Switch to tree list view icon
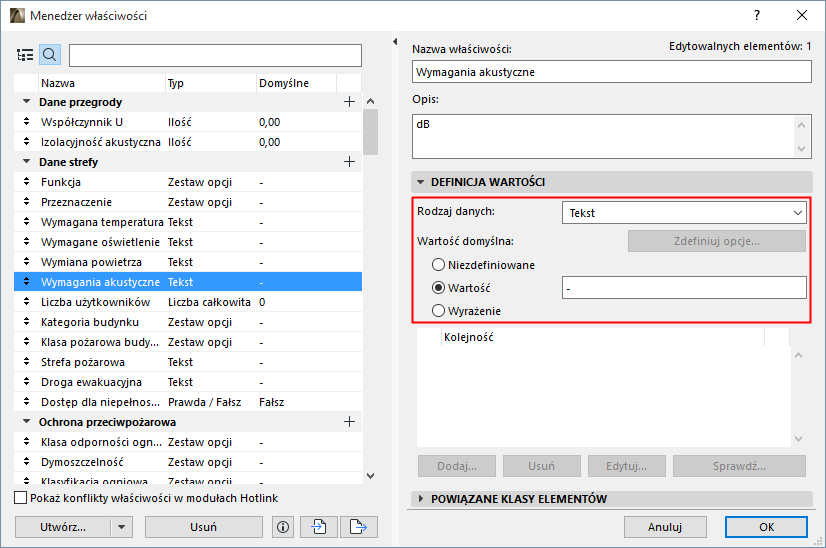The image size is (826, 548). pyautogui.click(x=25, y=55)
